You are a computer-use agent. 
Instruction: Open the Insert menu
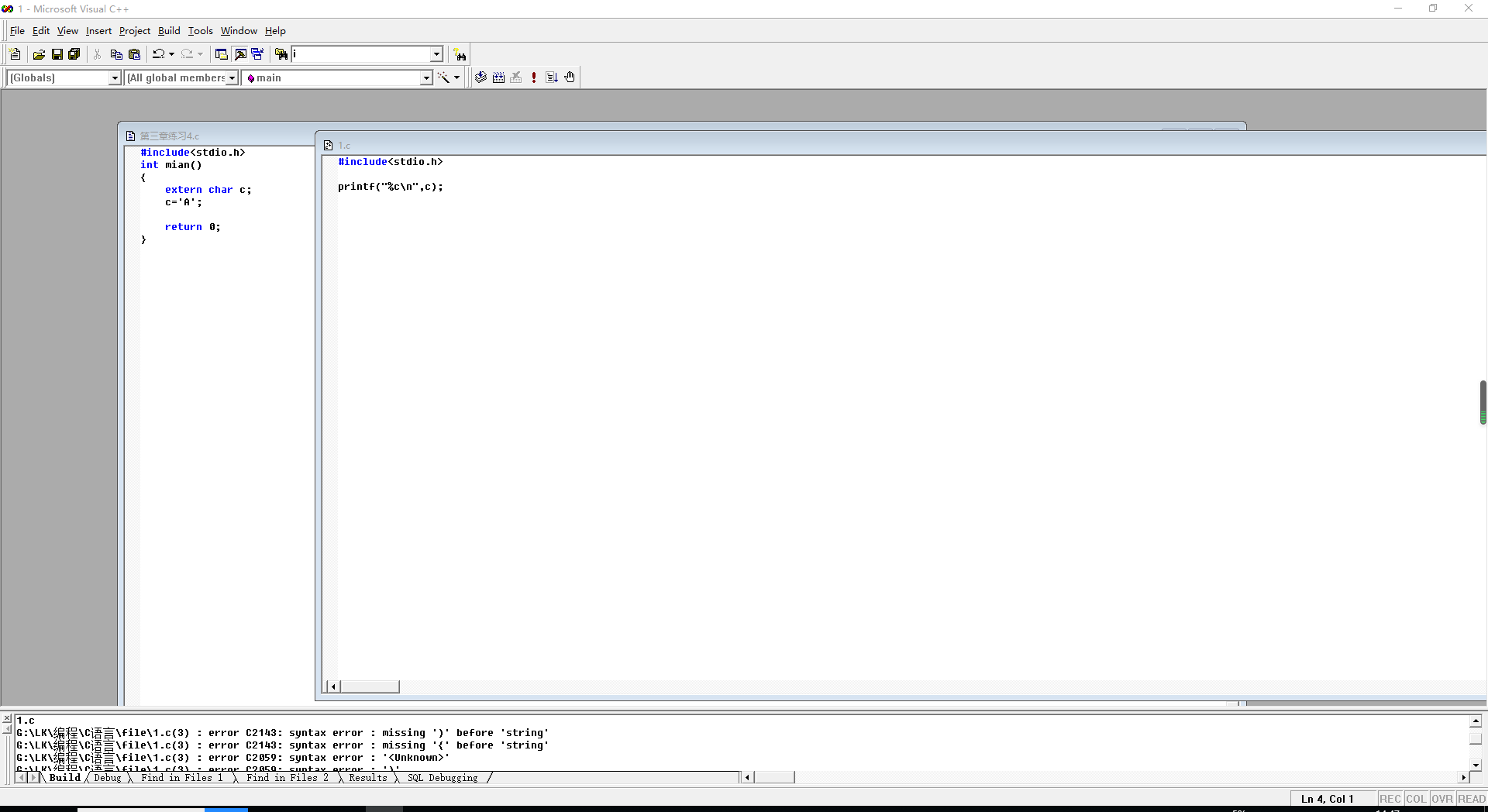coord(98,31)
